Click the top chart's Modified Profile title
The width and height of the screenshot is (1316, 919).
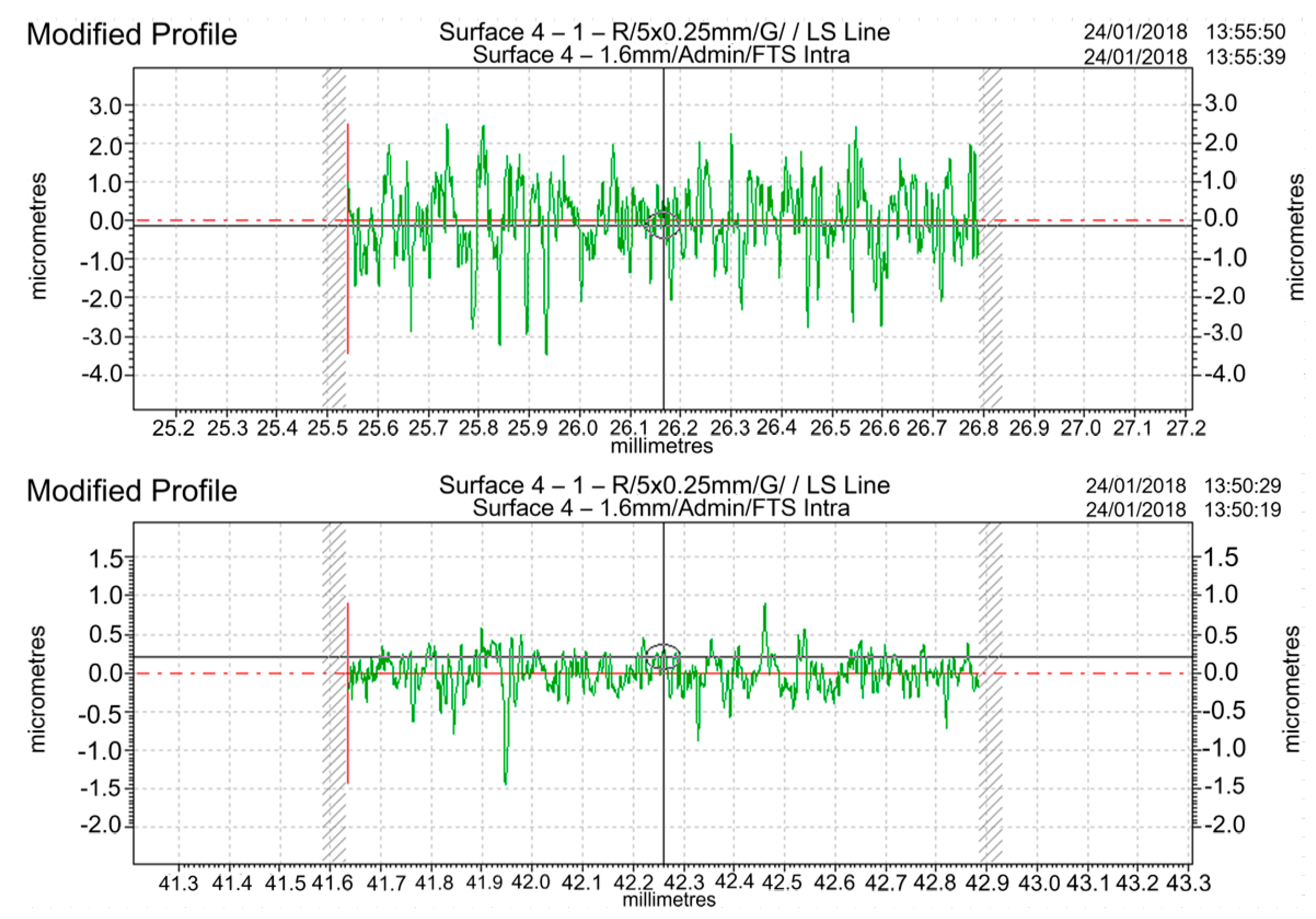(x=132, y=35)
